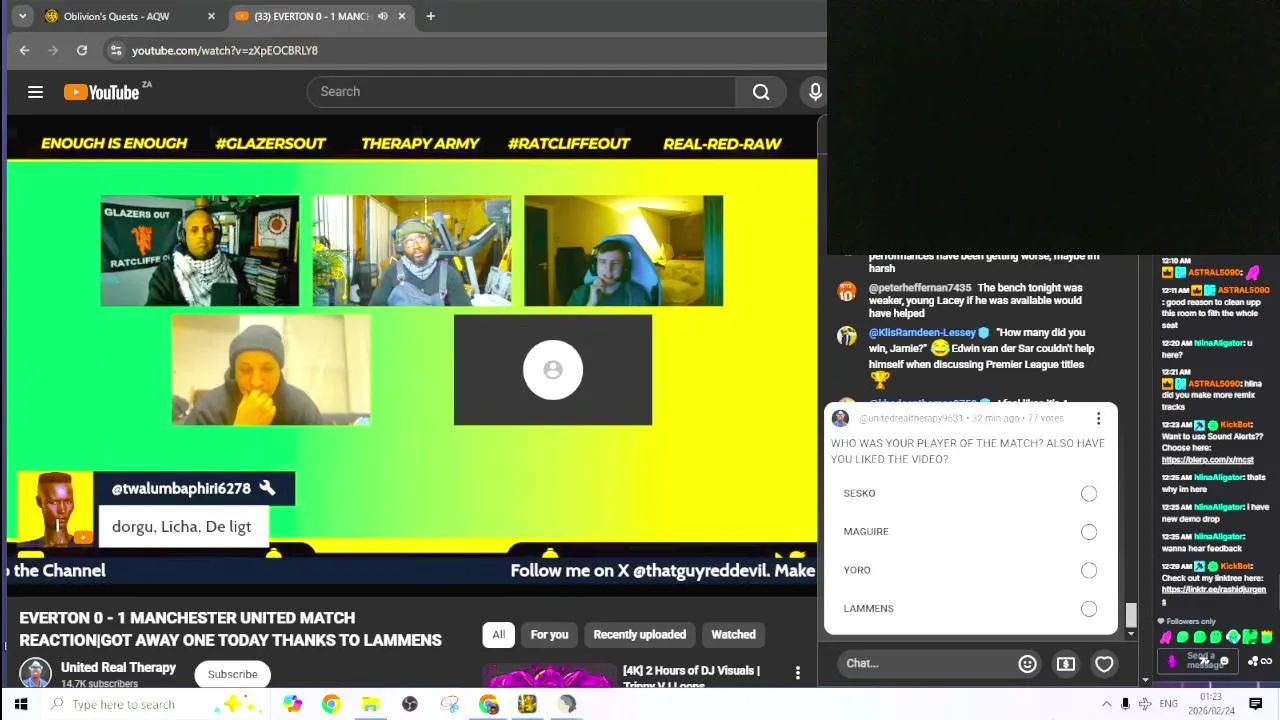This screenshot has width=1280, height=720.
Task: Open the linktr.ee/rashidjurgens link in chat
Action: (1214, 591)
